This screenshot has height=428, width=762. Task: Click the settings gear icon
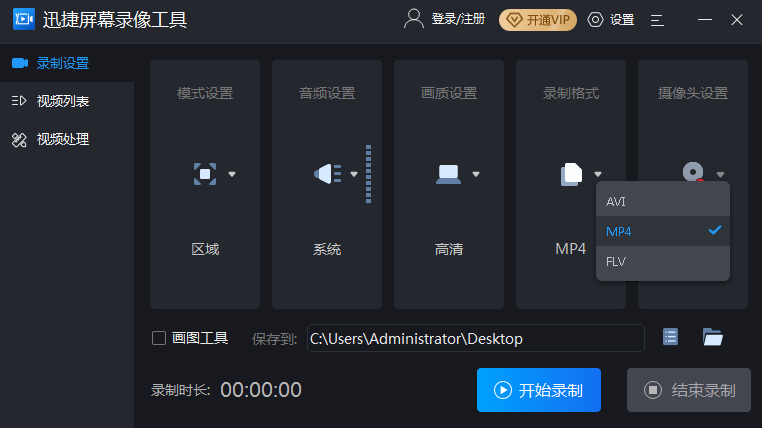click(595, 19)
